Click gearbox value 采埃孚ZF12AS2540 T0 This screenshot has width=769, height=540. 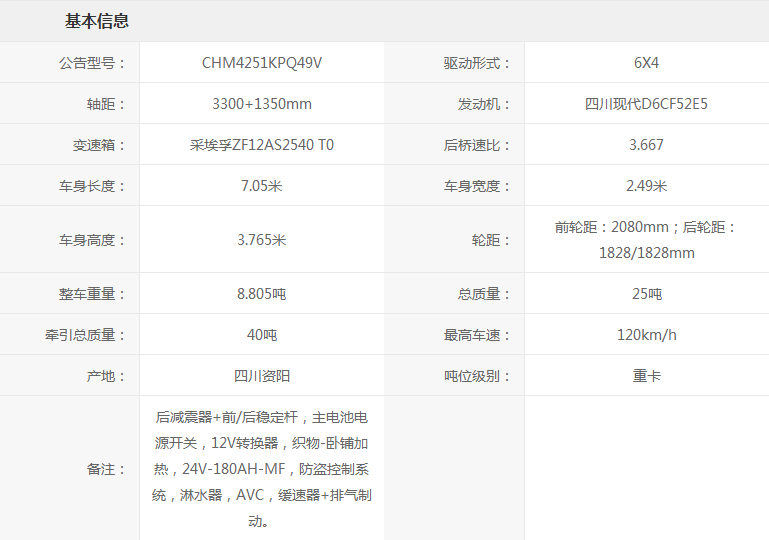(x=262, y=145)
